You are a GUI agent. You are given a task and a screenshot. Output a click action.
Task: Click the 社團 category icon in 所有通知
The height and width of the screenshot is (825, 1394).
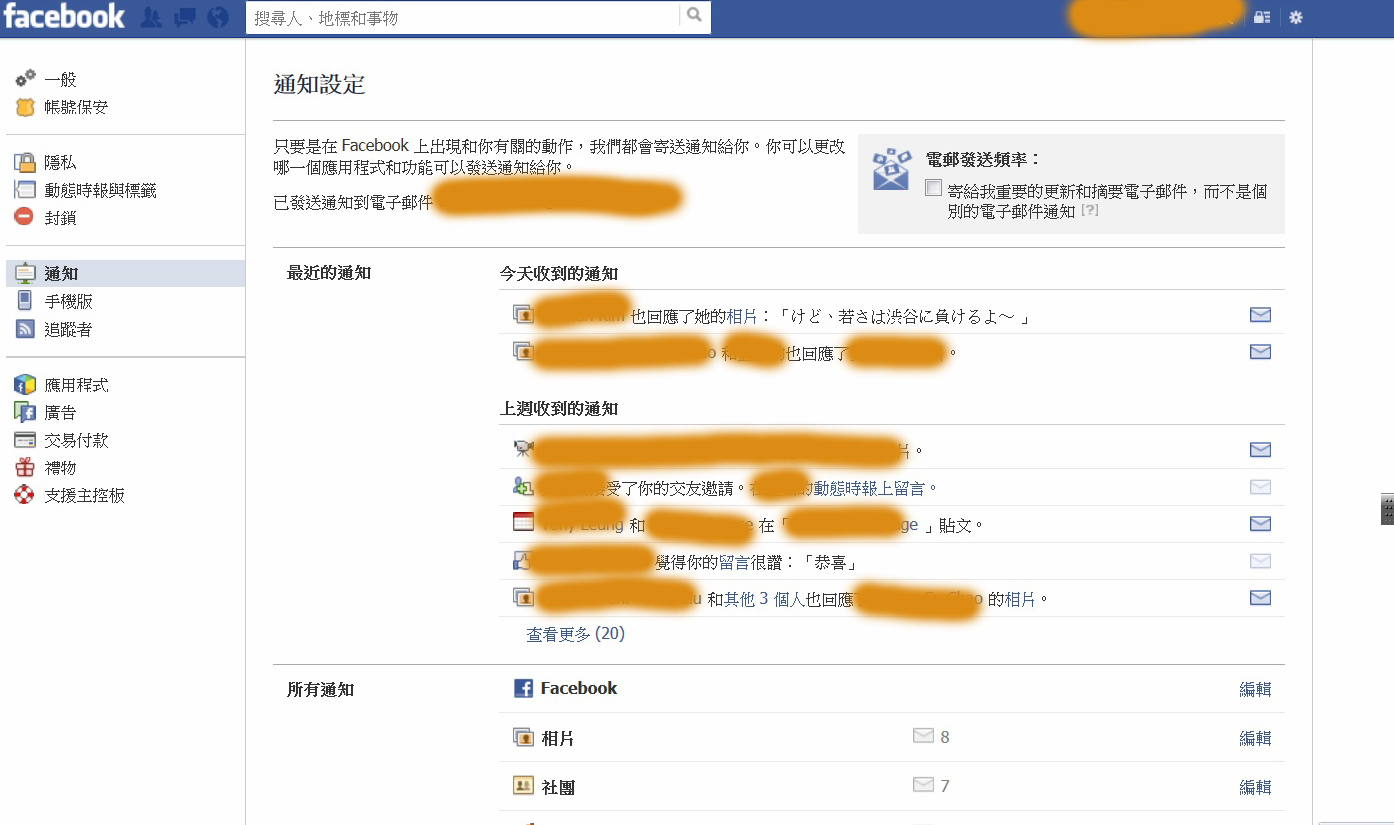pos(523,786)
